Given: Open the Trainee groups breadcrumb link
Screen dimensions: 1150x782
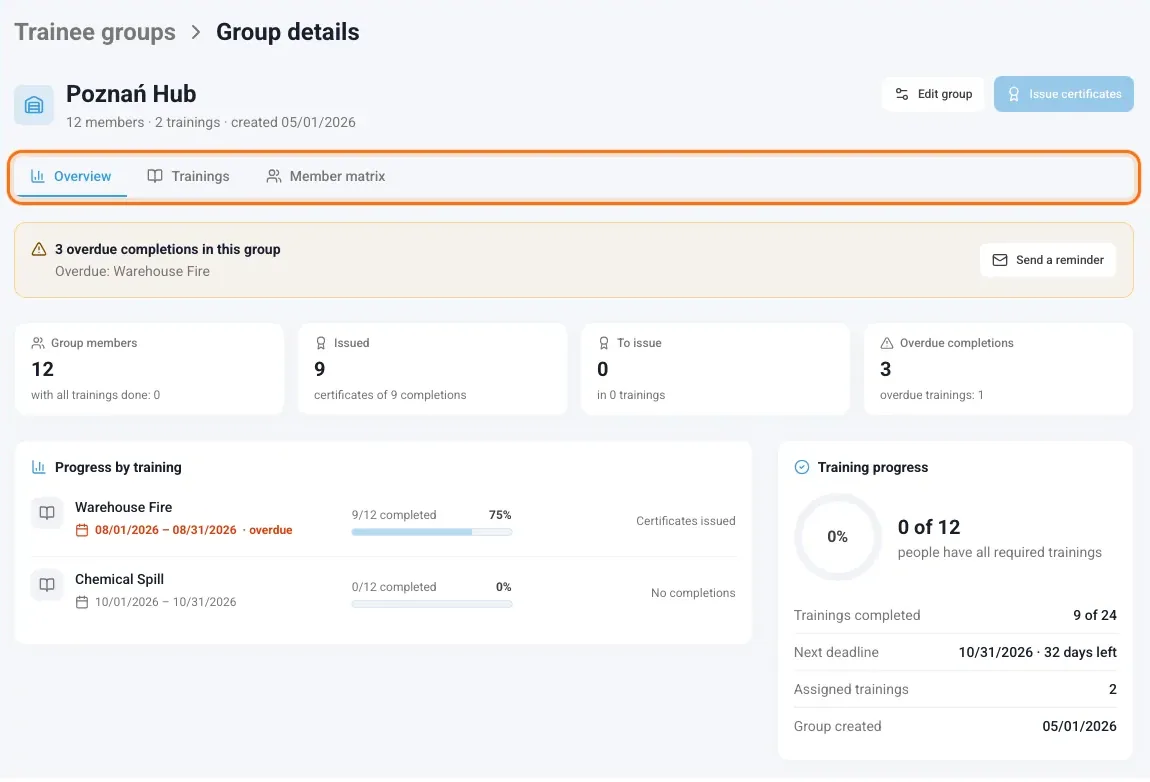Looking at the screenshot, I should [x=95, y=32].
